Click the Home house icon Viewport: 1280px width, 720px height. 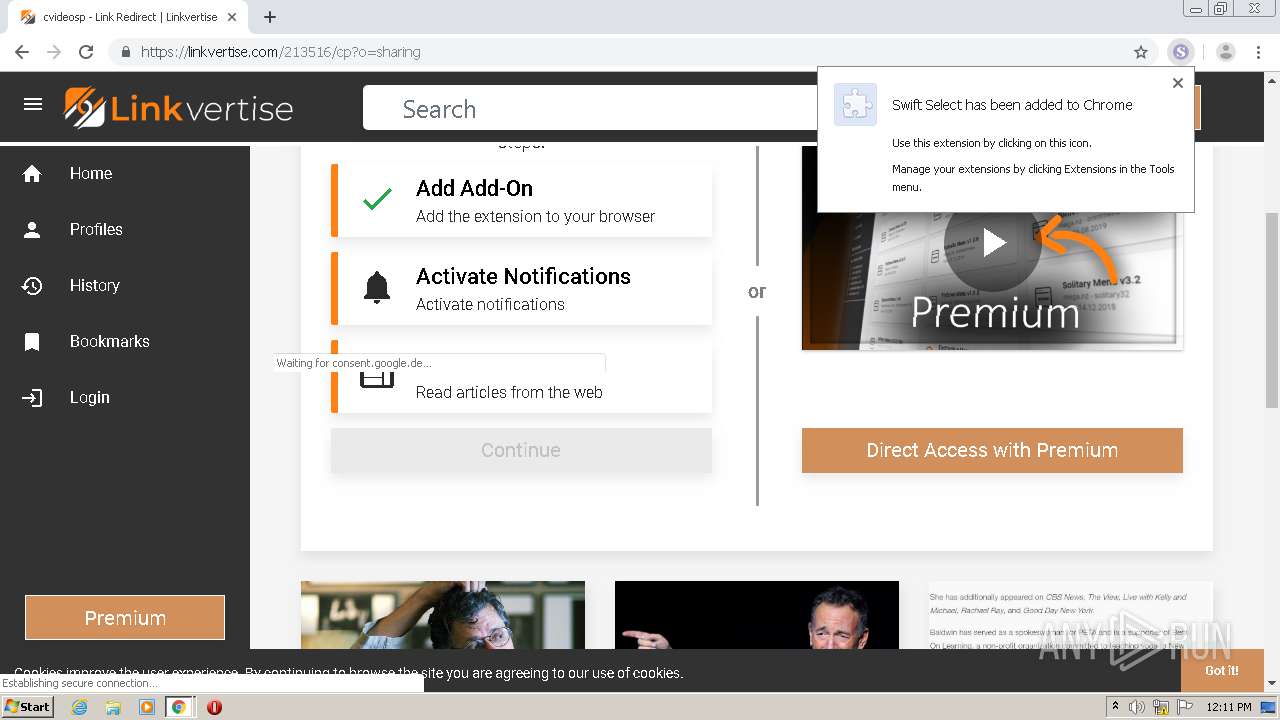[32, 174]
